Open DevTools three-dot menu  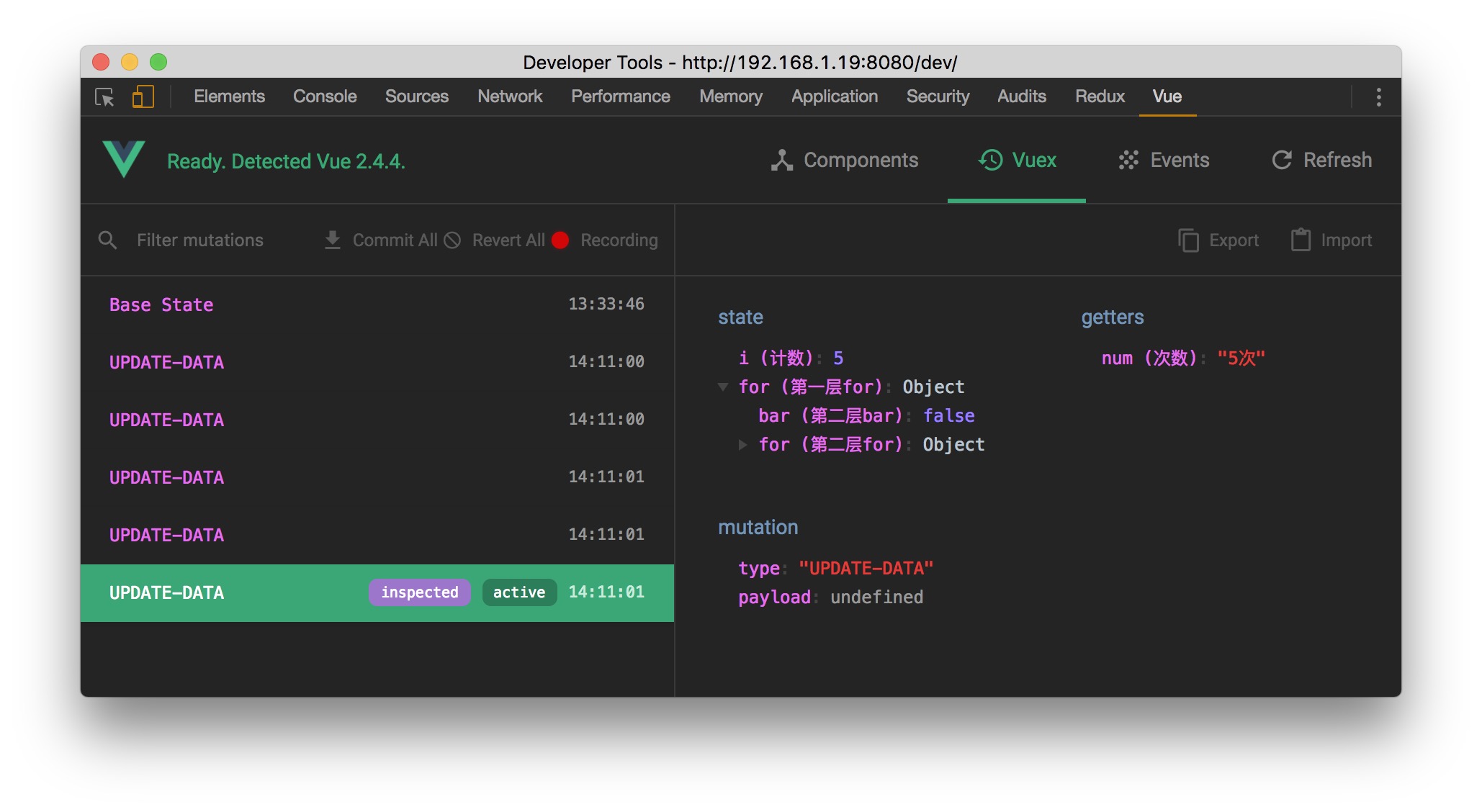pyautogui.click(x=1378, y=97)
